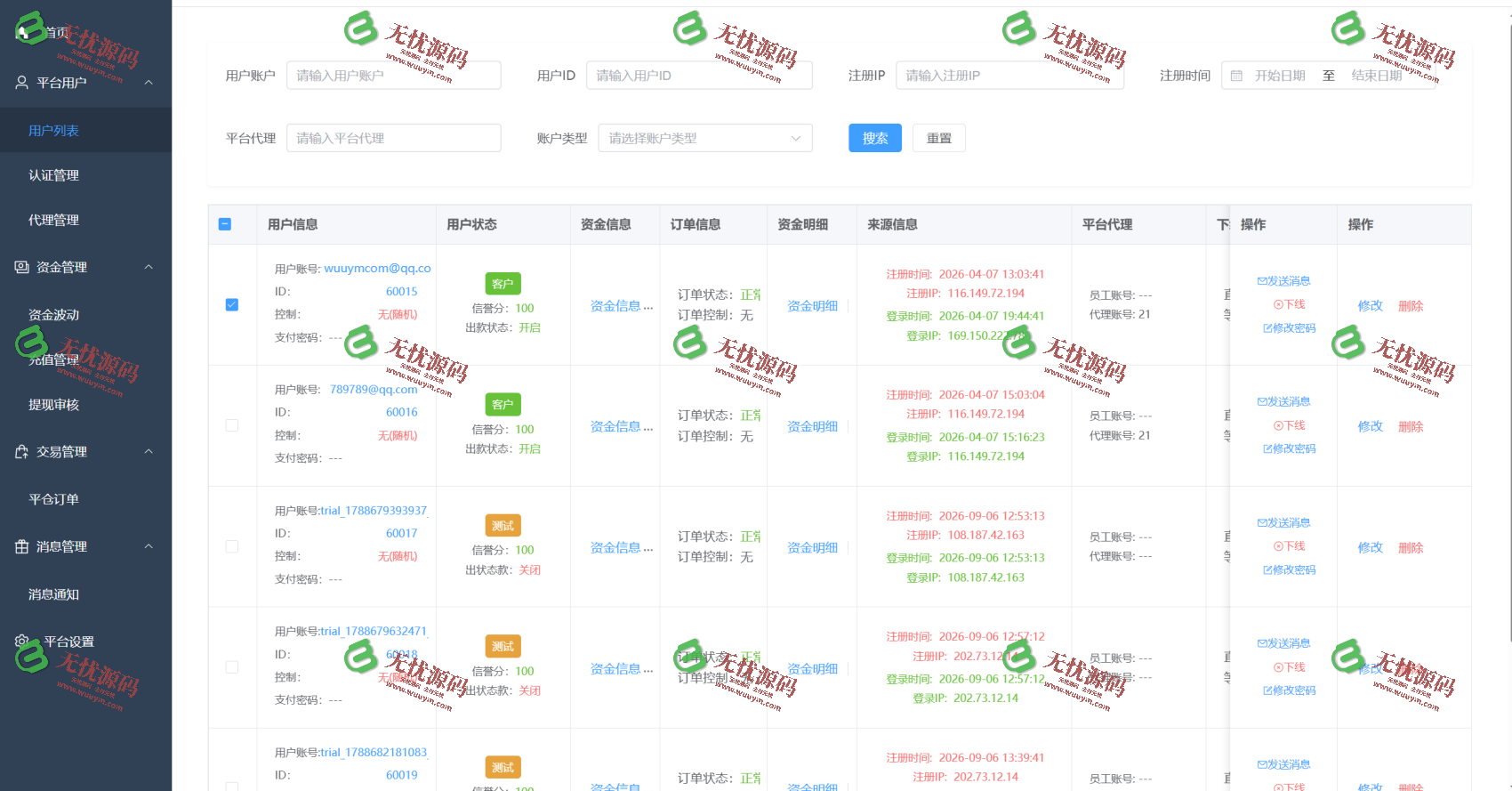Click the blue 搜索 button
This screenshot has width=1512, height=791.
pyautogui.click(x=875, y=138)
